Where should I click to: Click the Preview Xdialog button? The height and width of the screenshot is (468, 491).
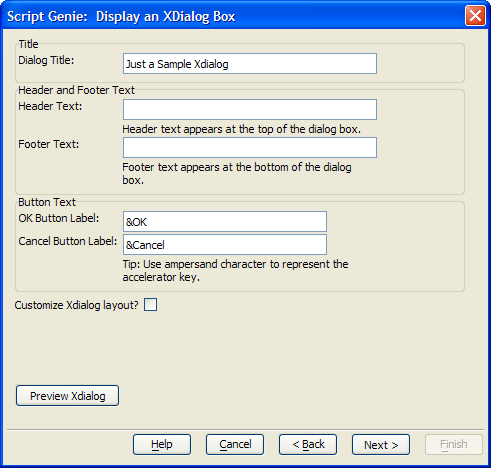[67, 396]
